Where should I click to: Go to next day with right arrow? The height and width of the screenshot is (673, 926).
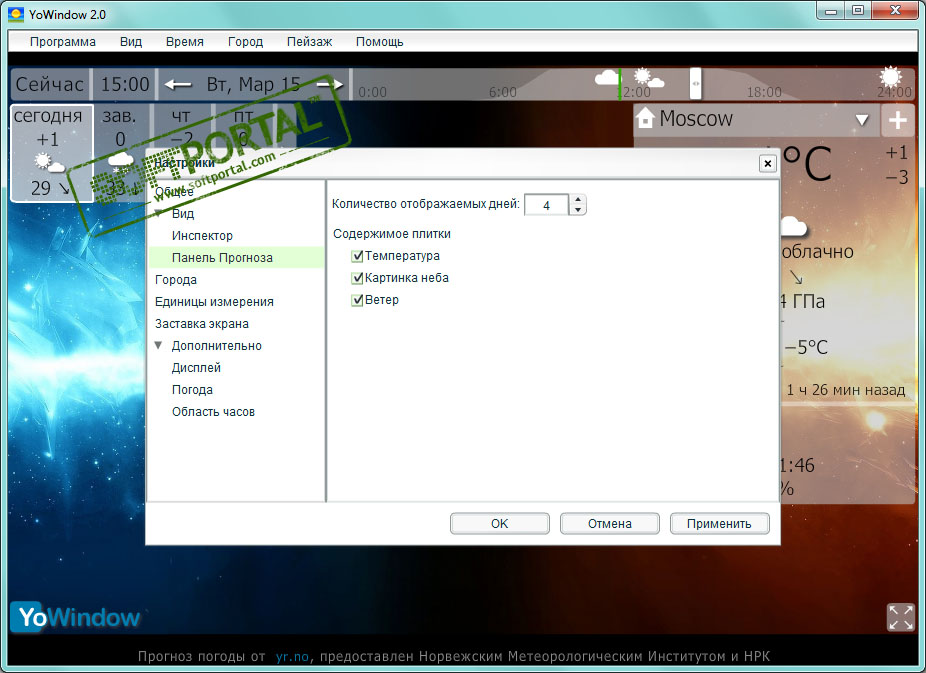(x=330, y=85)
